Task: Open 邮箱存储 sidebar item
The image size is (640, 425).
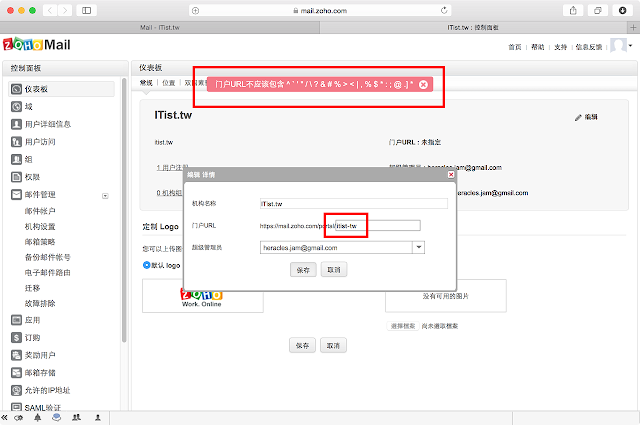Action: pos(33,373)
